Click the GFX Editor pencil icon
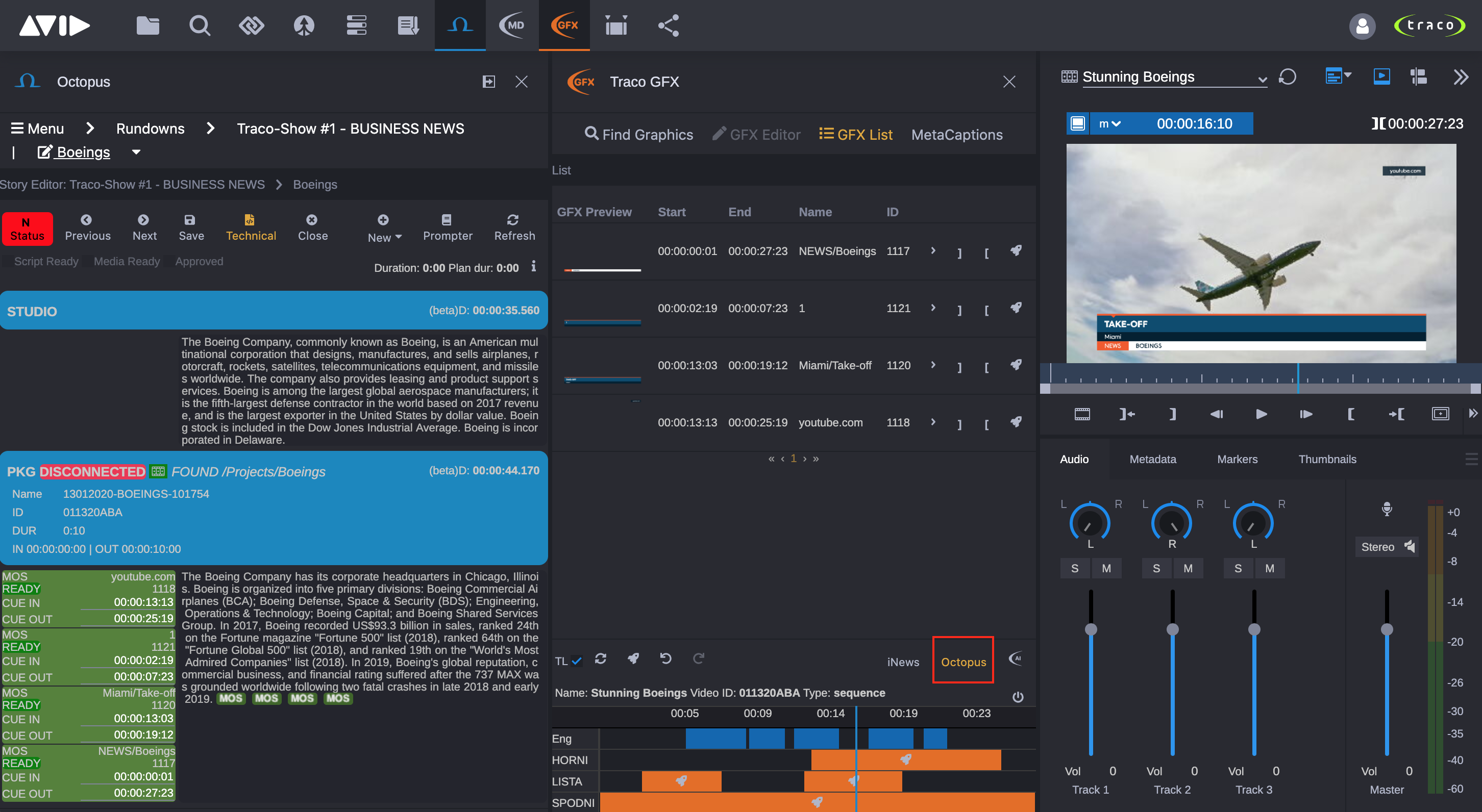Viewport: 1482px width, 812px height. tap(718, 133)
